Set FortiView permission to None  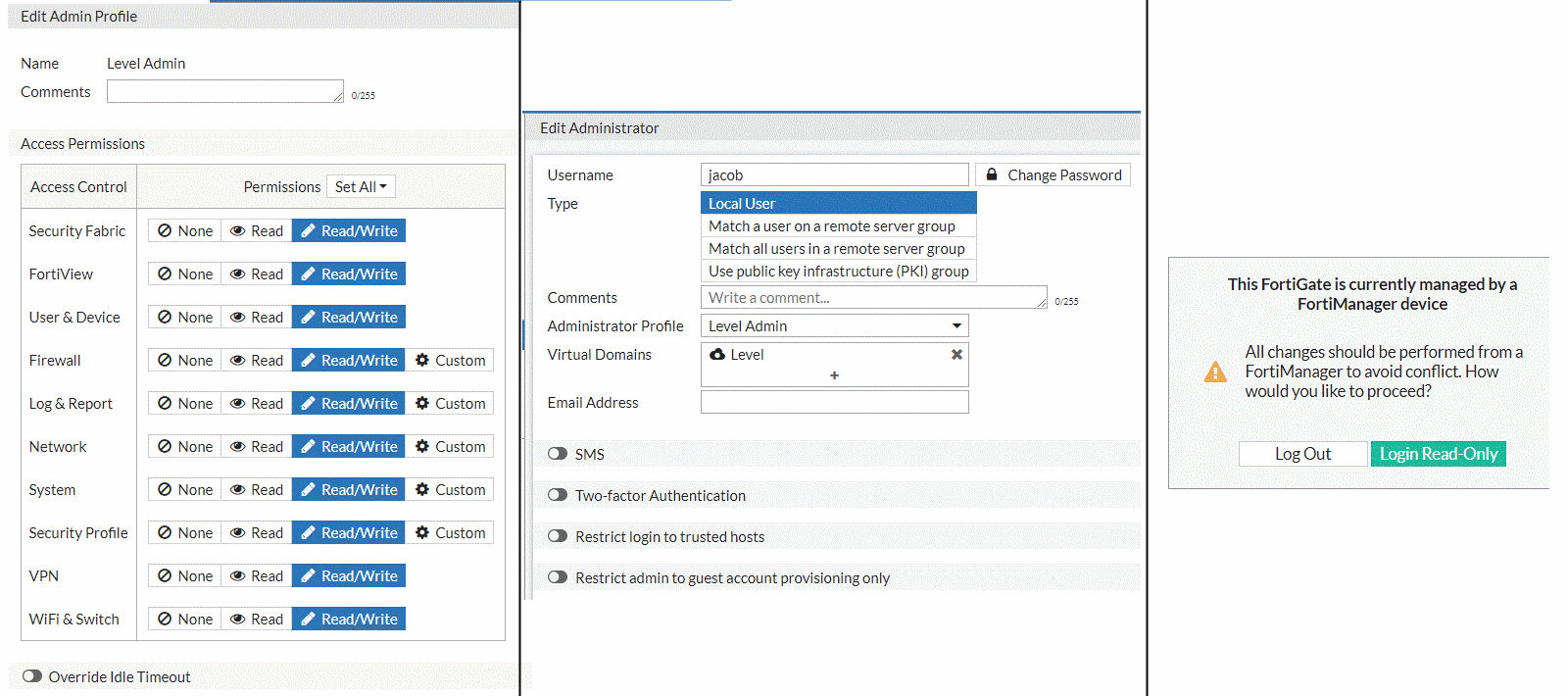(185, 273)
